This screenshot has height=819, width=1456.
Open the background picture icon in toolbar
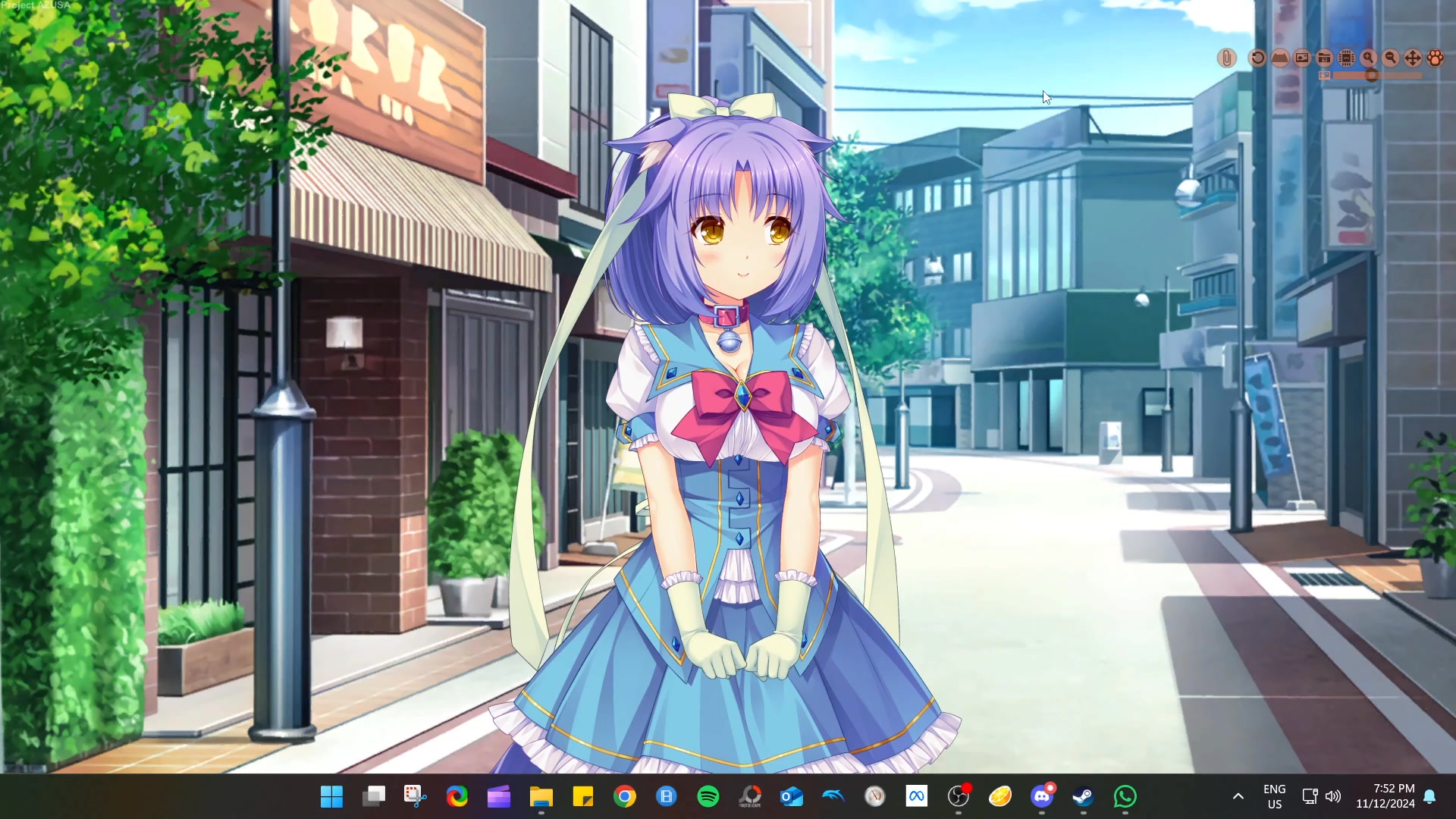pos(1302,58)
